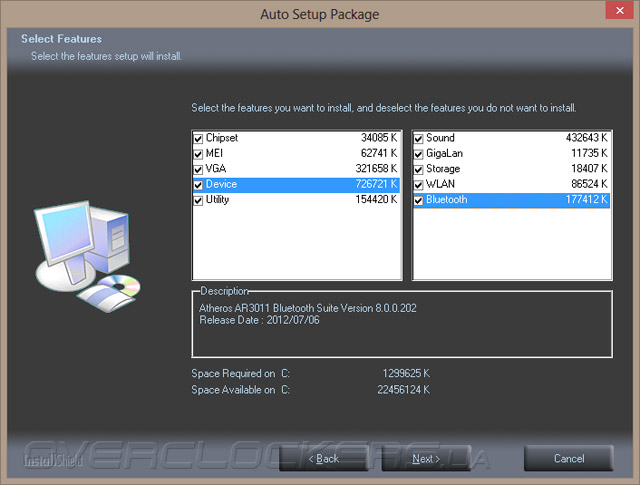Click the 34085 K size value
640x485 pixels.
tap(379, 138)
